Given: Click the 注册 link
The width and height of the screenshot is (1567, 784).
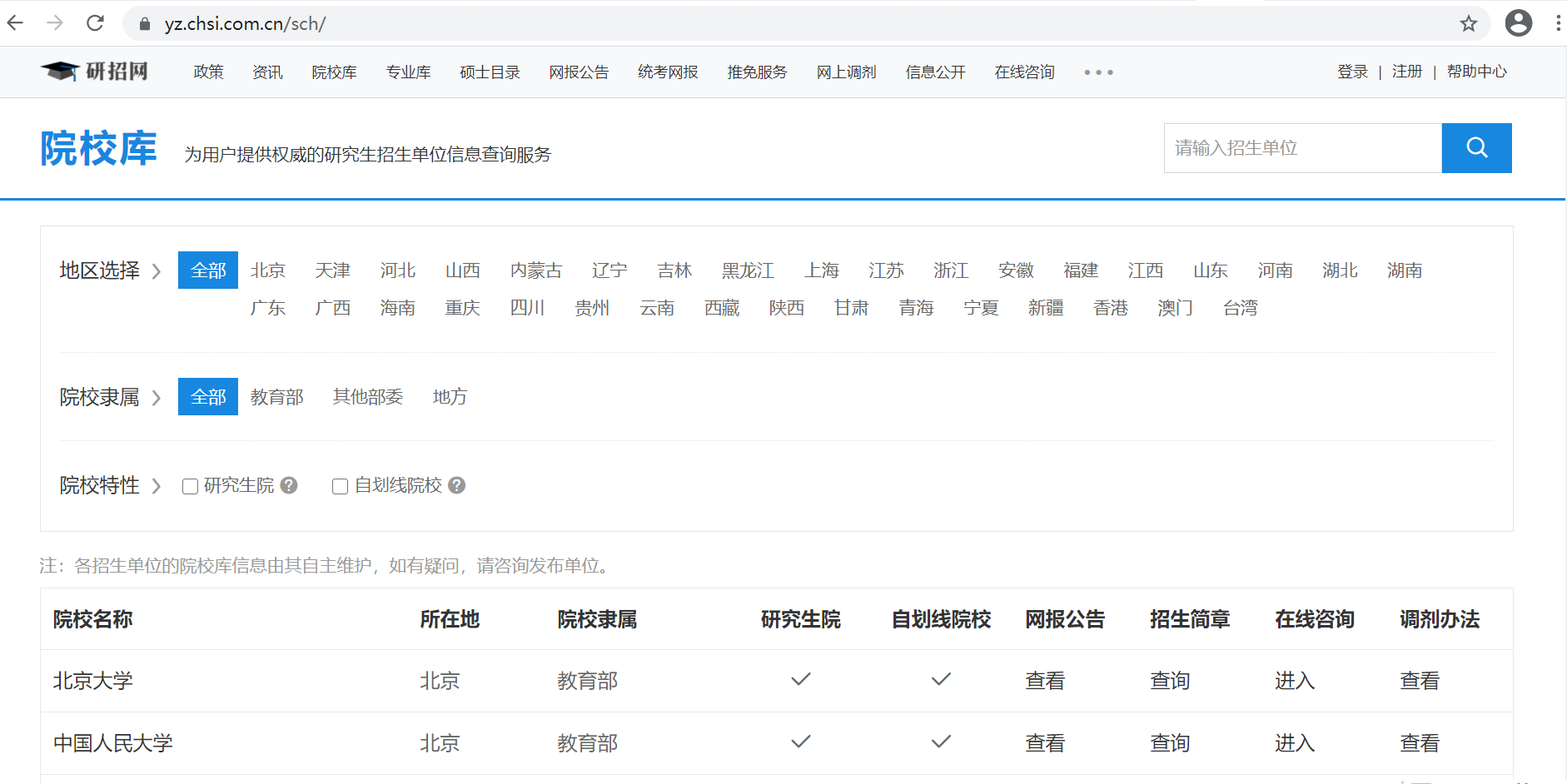Looking at the screenshot, I should pos(1407,72).
